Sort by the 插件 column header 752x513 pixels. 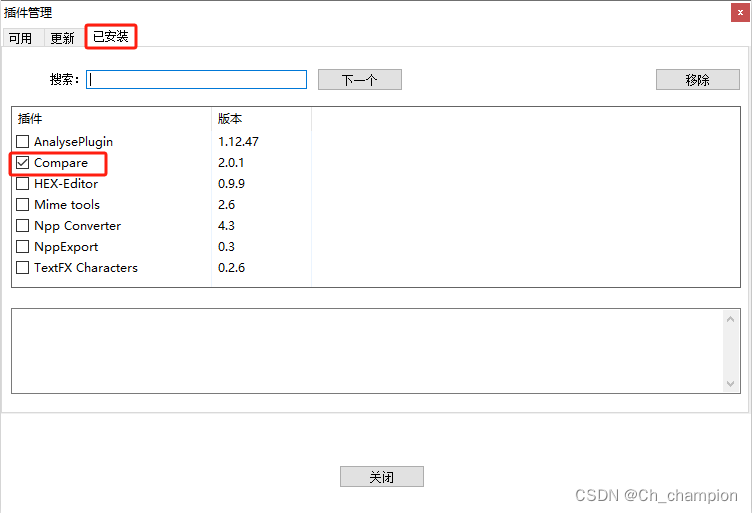pos(111,118)
